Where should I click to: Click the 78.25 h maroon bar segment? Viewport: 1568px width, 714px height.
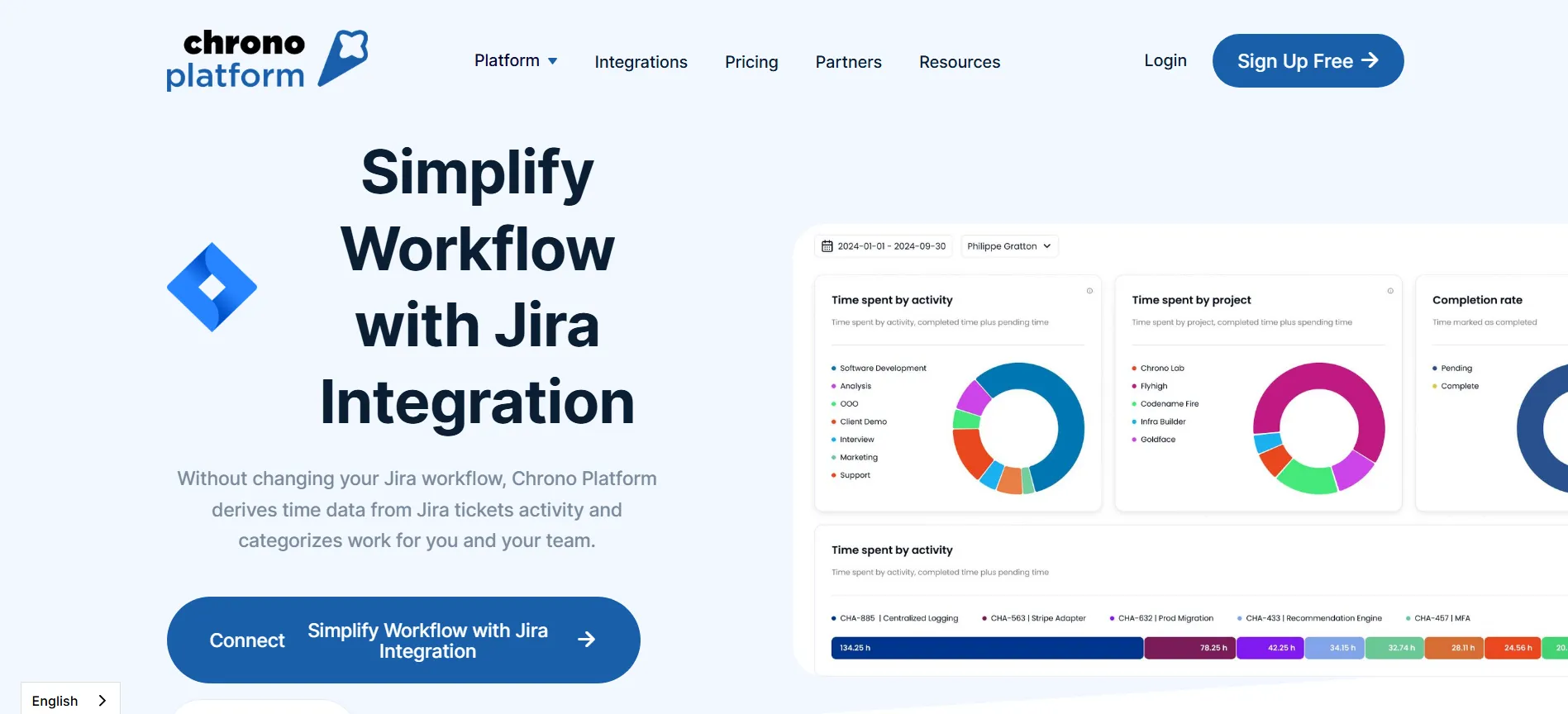[1190, 648]
